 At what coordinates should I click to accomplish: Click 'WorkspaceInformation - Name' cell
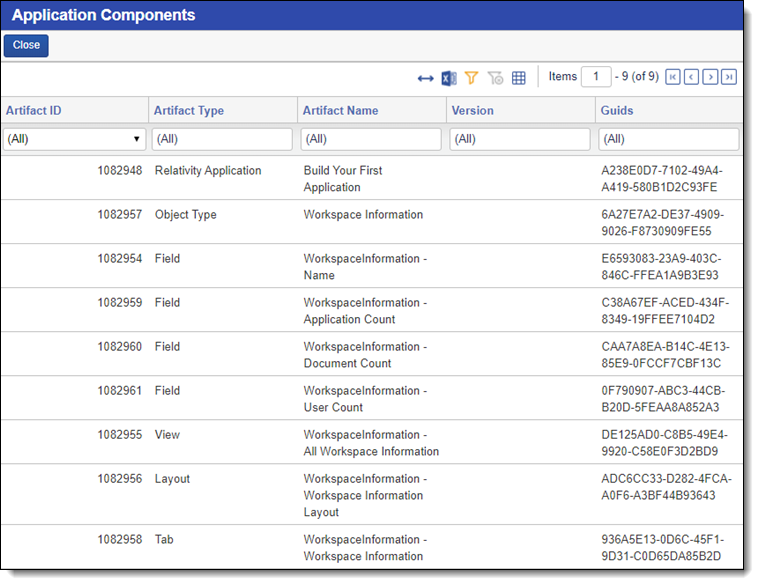point(365,267)
